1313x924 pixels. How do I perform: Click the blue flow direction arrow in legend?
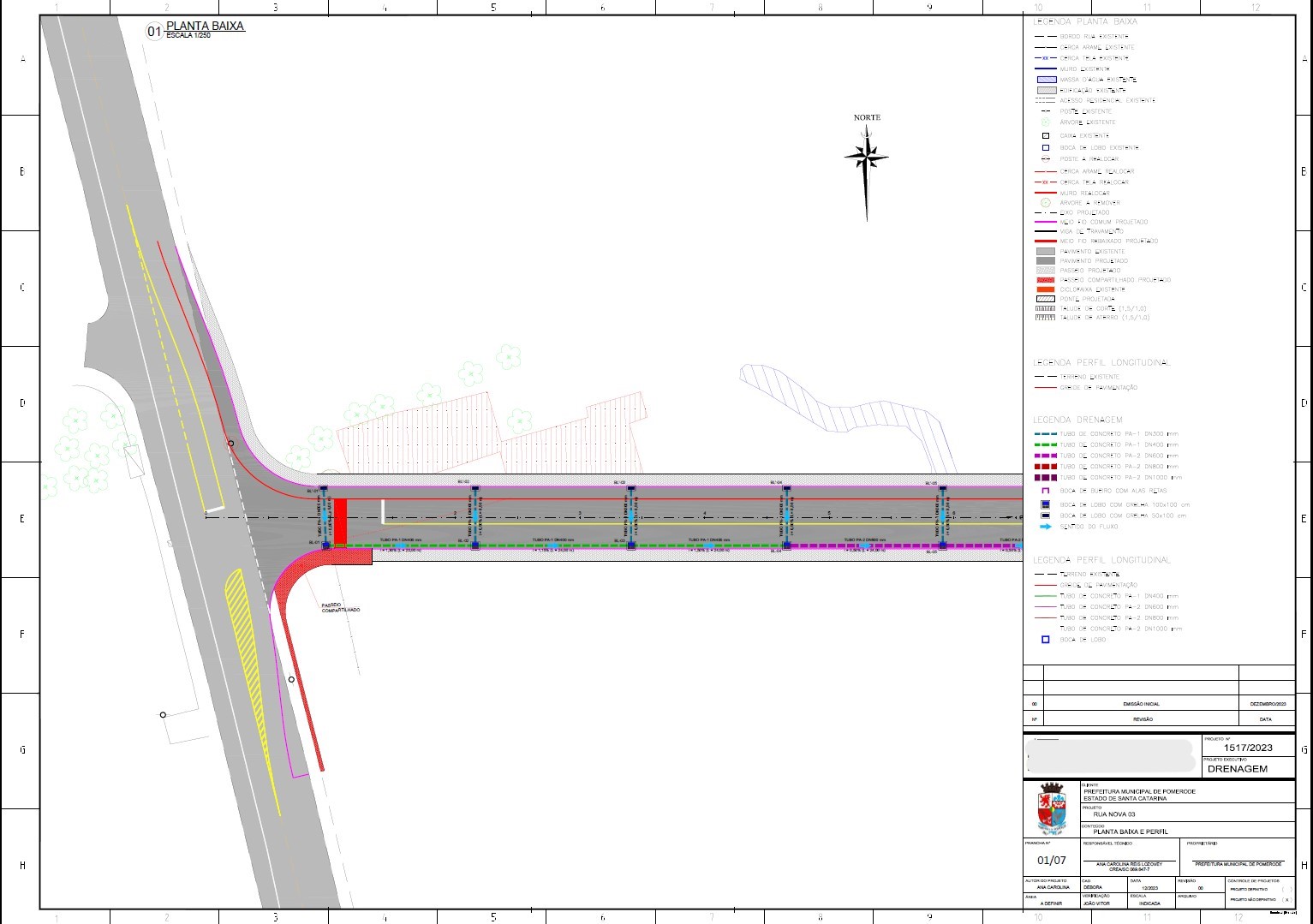(1045, 527)
